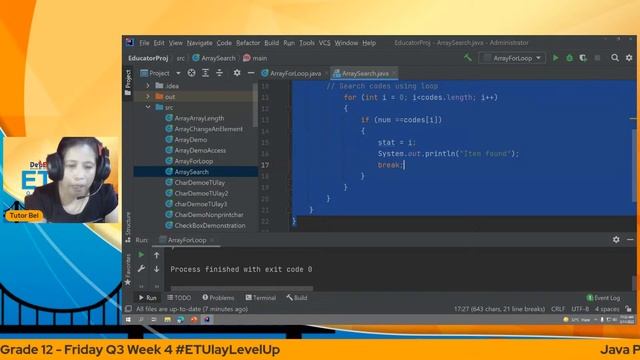Open the Problems tool window
The height and width of the screenshot is (360, 640).
click(218, 298)
